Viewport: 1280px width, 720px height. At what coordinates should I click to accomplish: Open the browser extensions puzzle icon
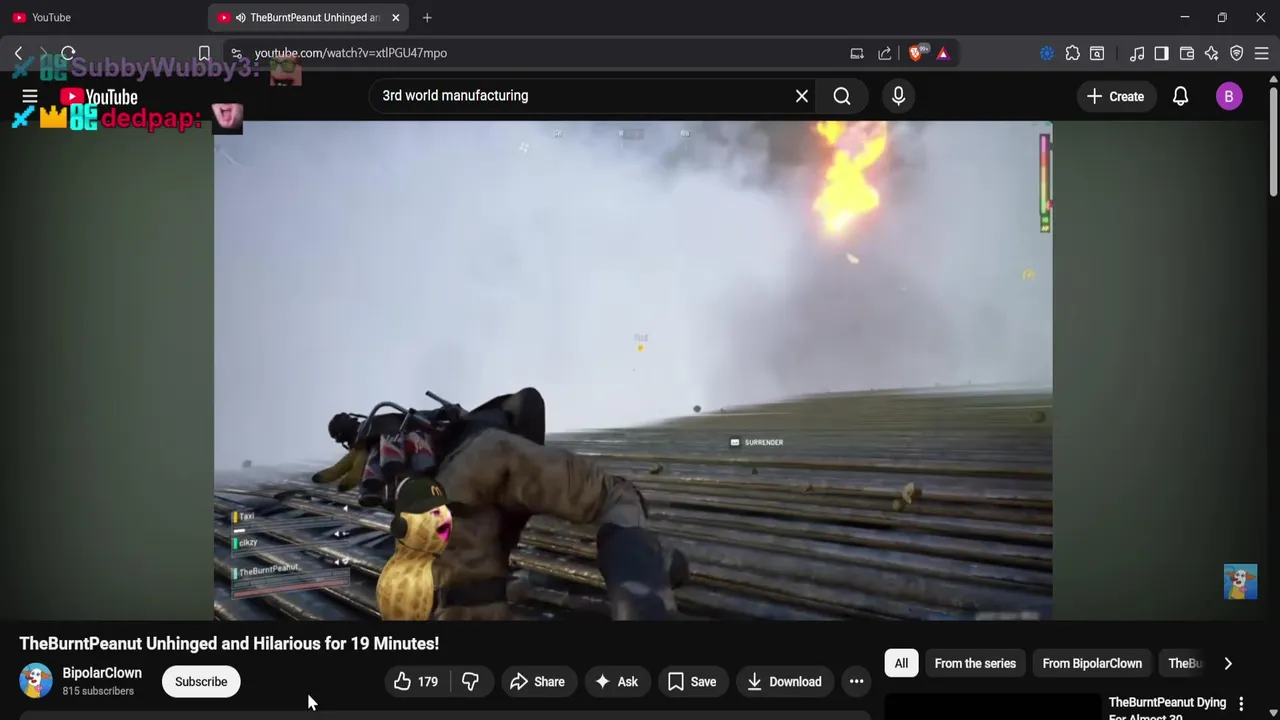1073,53
